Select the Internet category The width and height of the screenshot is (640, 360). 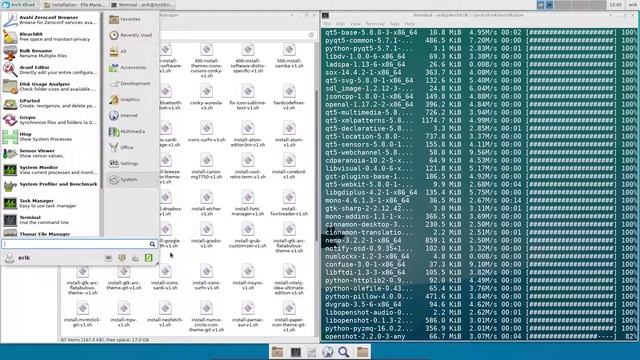pos(131,116)
